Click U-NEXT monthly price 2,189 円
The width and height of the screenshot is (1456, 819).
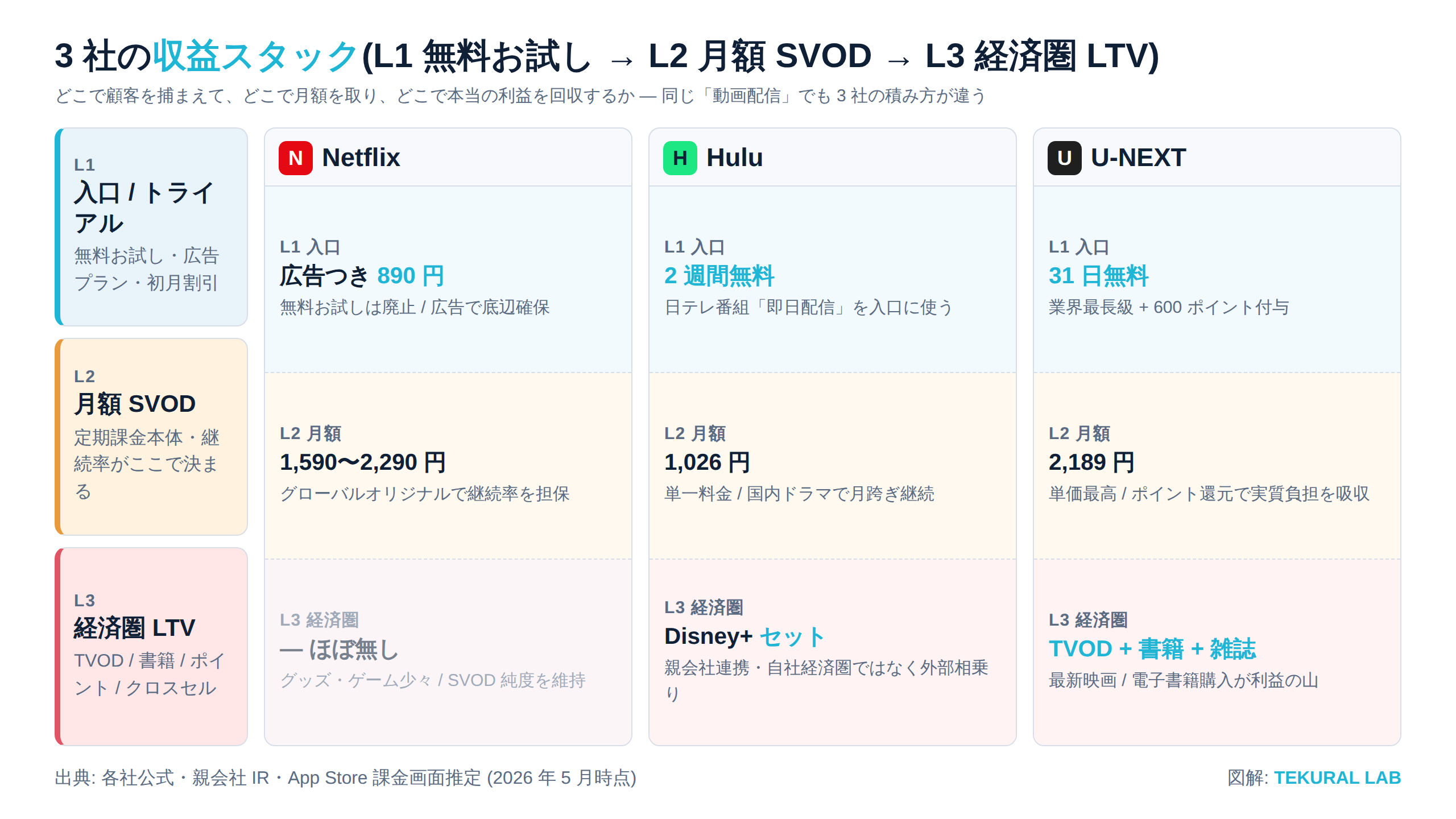click(x=1091, y=462)
